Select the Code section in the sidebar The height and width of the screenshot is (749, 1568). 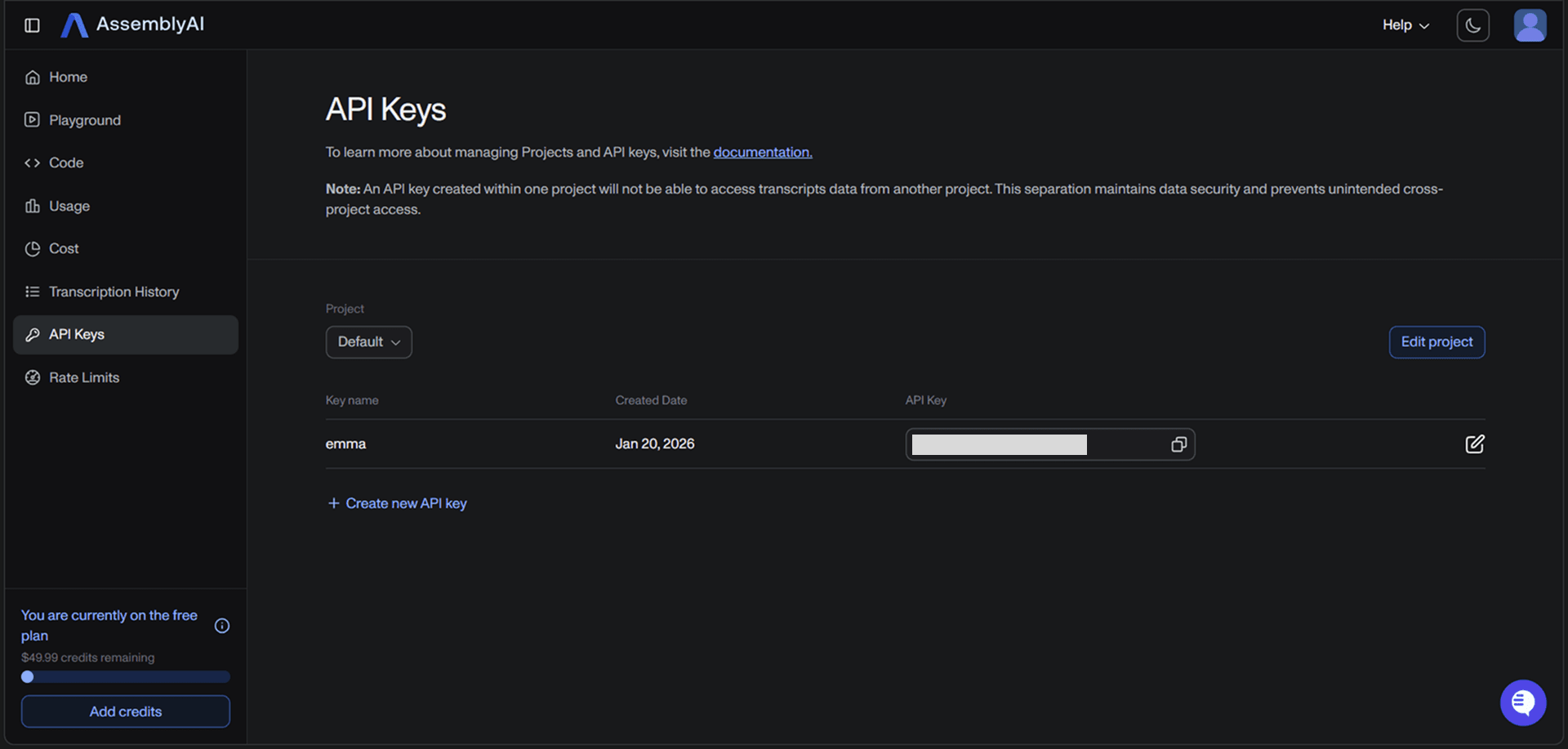(x=65, y=163)
